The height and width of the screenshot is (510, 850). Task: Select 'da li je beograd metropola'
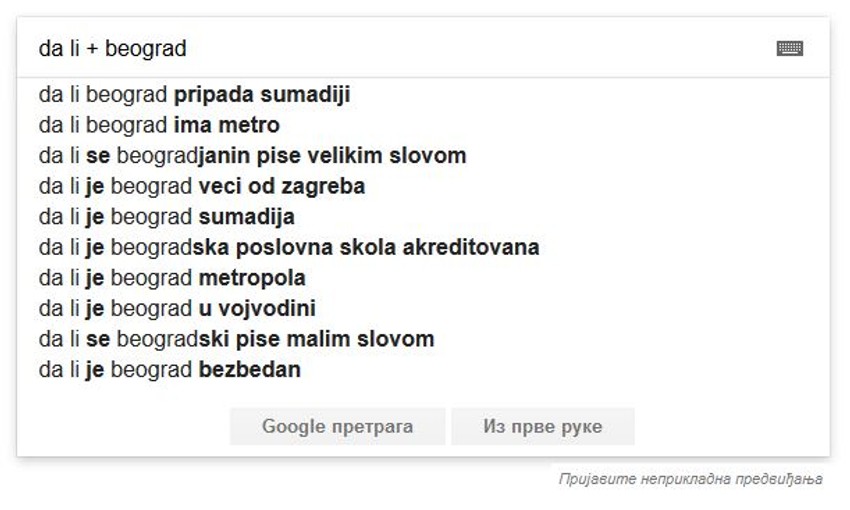click(172, 278)
